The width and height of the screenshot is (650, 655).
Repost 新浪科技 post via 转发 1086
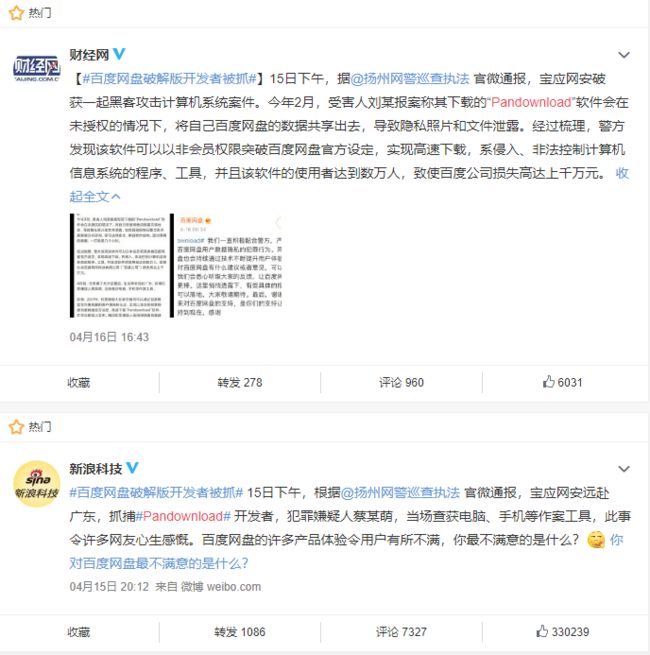click(x=240, y=632)
